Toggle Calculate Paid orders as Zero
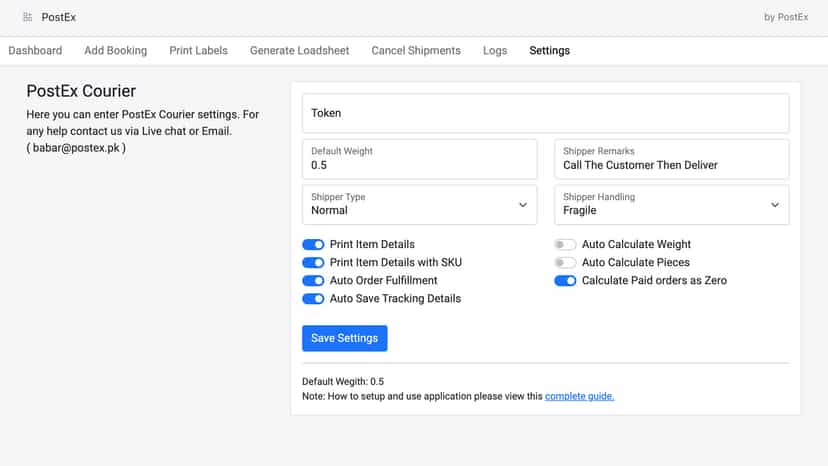The image size is (828, 466). click(565, 281)
